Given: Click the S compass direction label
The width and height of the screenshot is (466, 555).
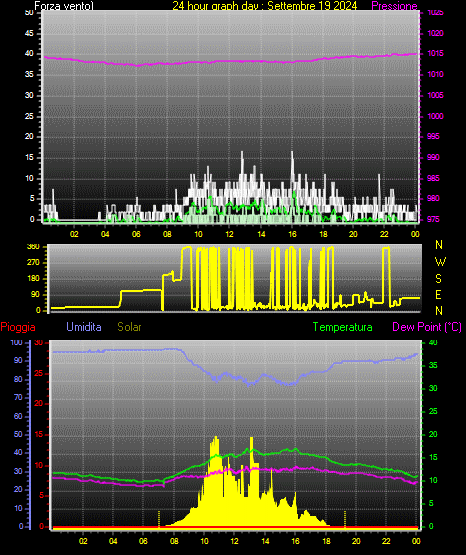Looking at the screenshot, I should [438, 279].
